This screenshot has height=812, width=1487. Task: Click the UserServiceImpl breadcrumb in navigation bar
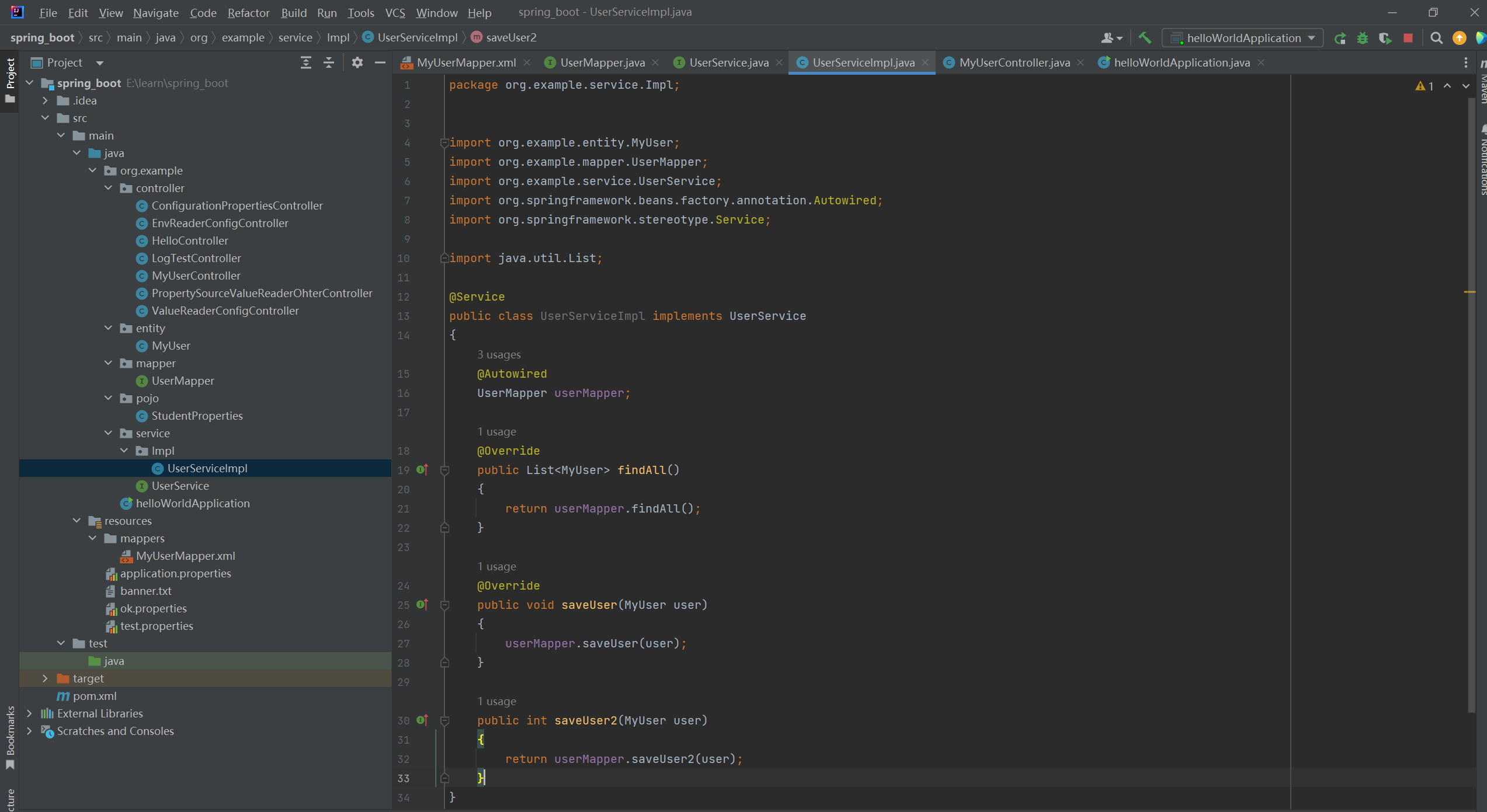pos(417,37)
